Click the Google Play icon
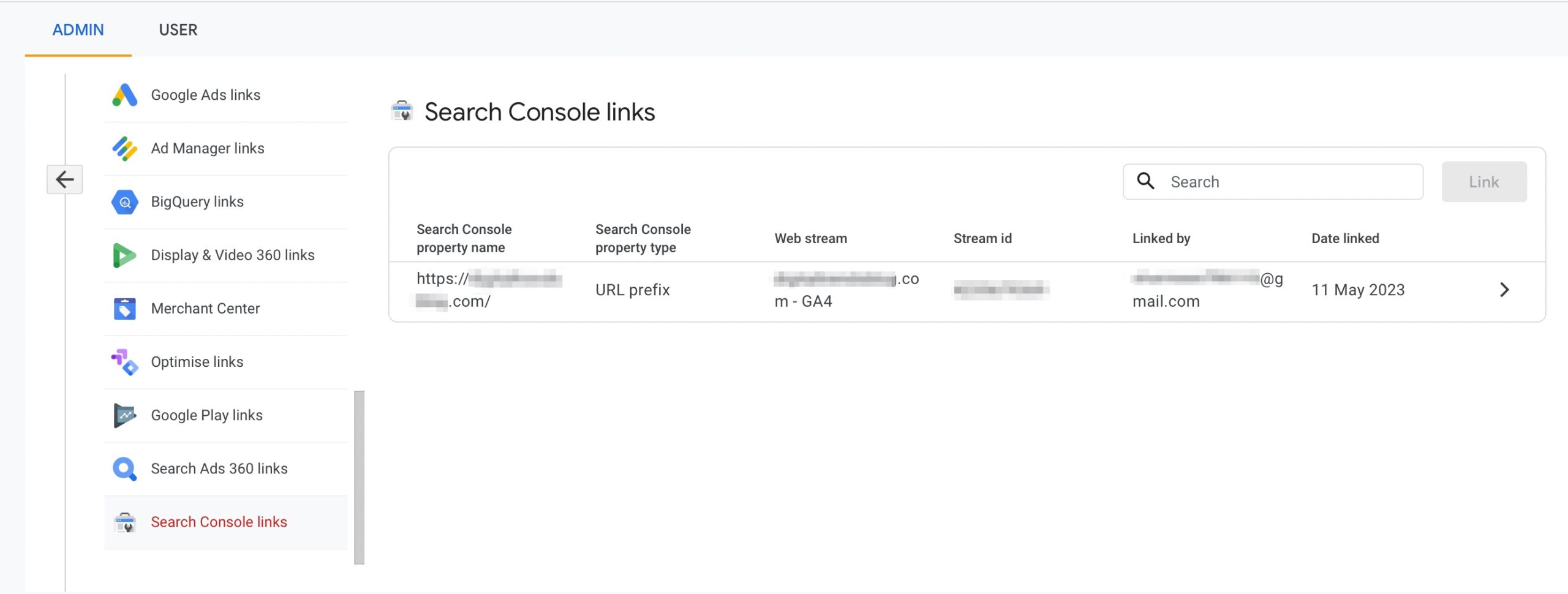 point(125,415)
